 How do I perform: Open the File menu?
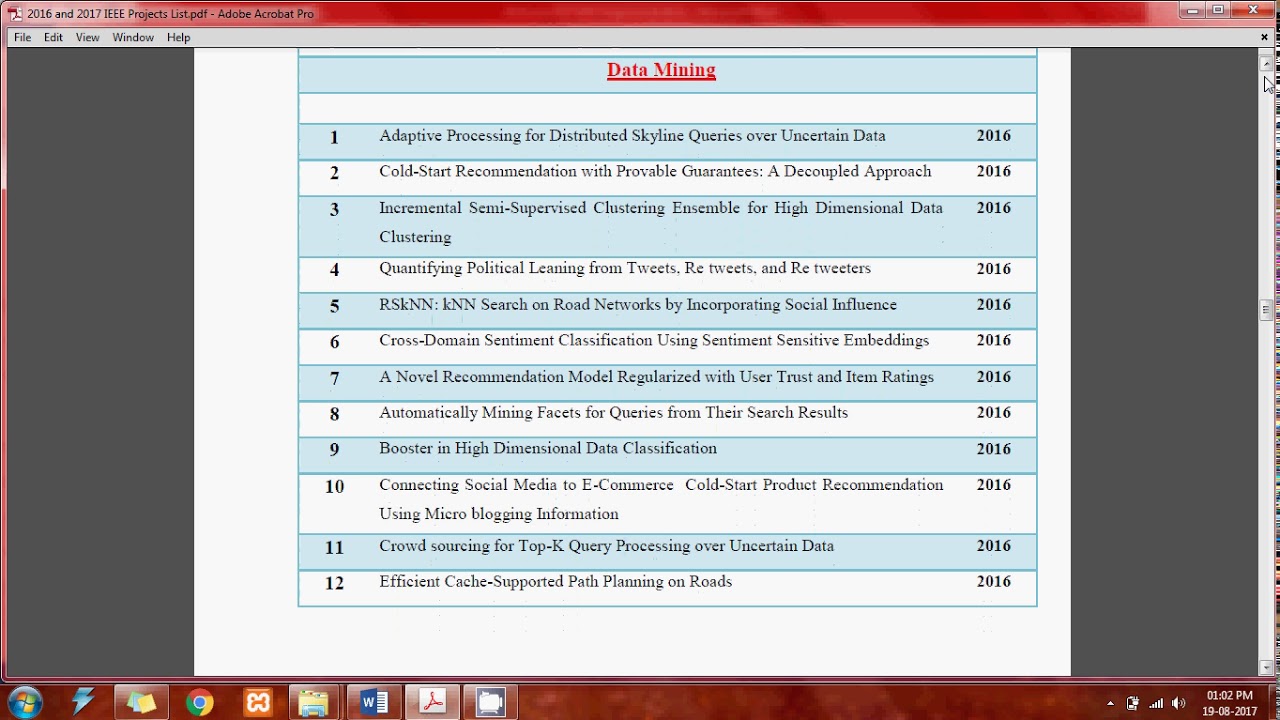click(22, 37)
